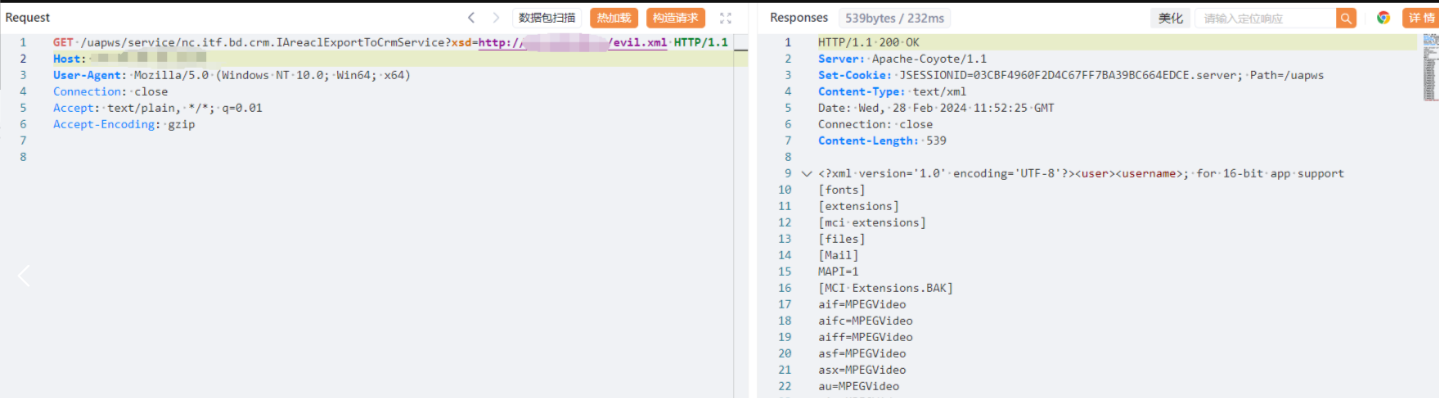Go to the previous request with the left arrow
Image resolution: width=1439 pixels, height=398 pixels.
click(471, 18)
